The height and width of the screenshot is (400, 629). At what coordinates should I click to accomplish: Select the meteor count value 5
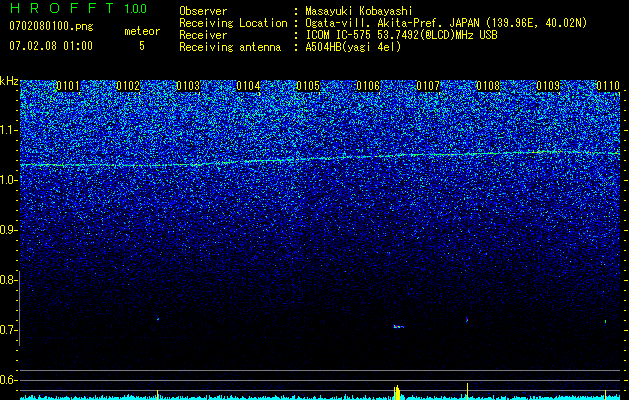click(x=142, y=46)
